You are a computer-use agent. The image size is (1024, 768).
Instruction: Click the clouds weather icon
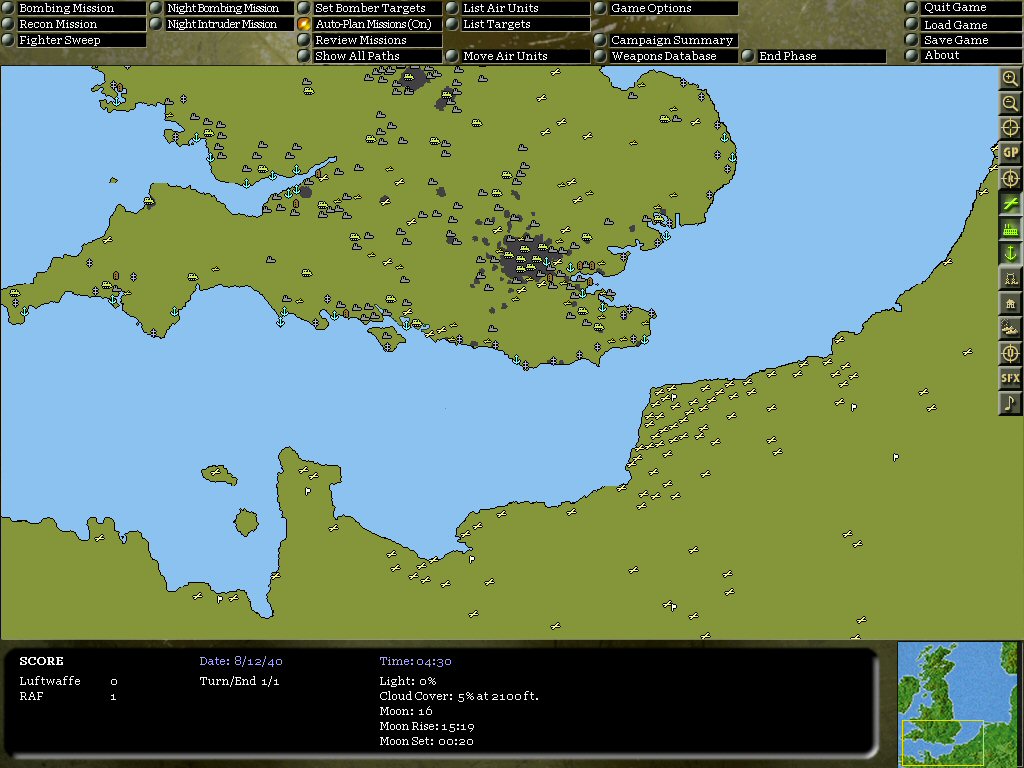click(1010, 328)
